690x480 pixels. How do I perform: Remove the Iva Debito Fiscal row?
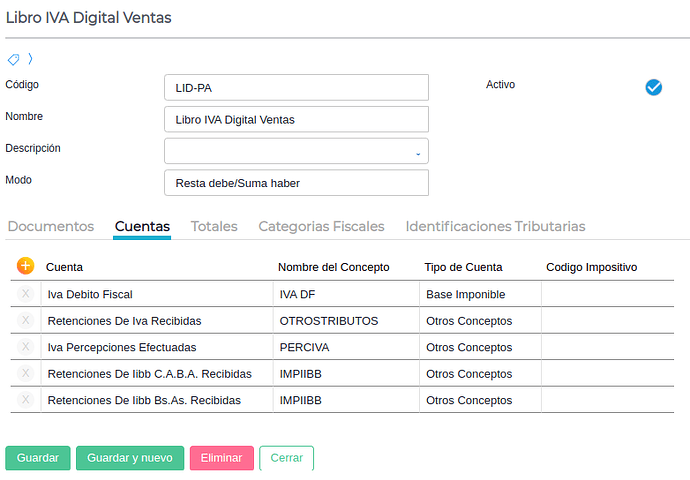[26, 294]
